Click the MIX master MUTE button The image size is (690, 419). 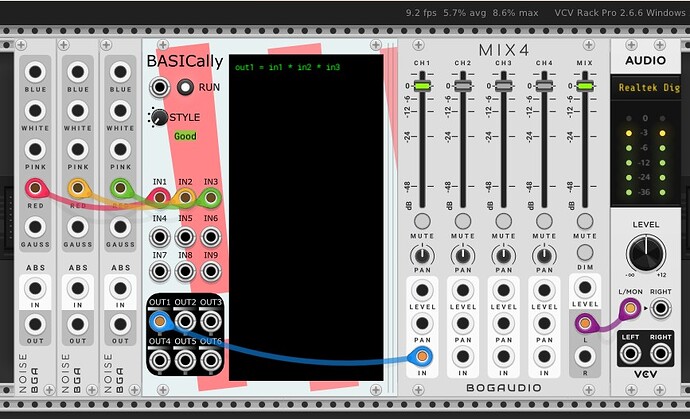(586, 221)
